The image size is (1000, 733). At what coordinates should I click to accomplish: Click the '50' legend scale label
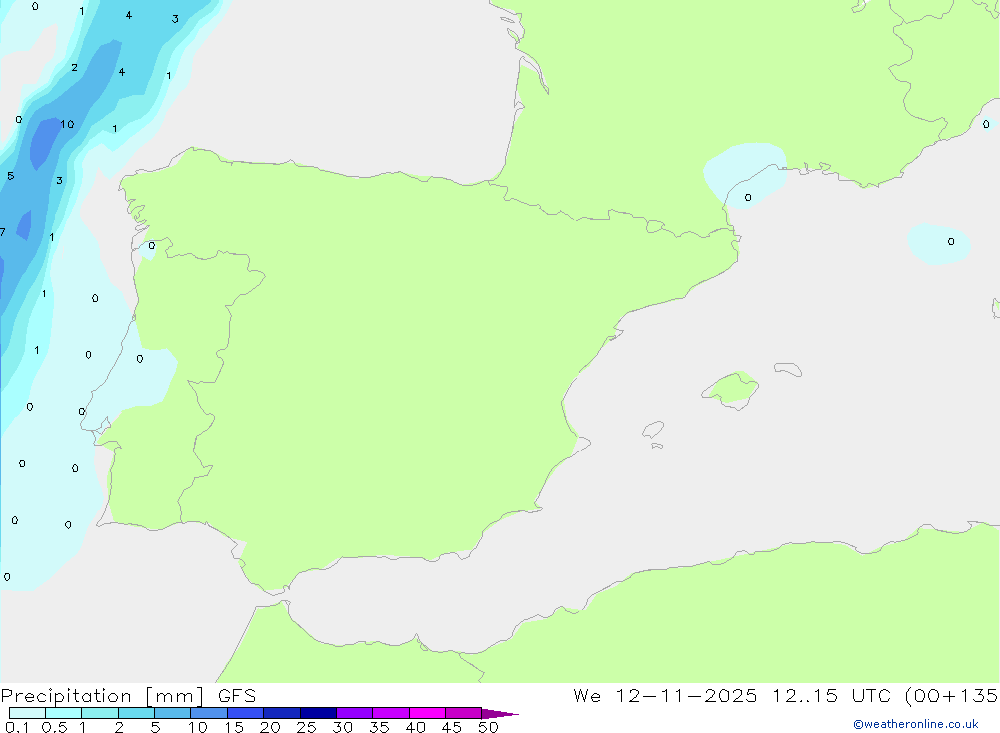tap(488, 727)
